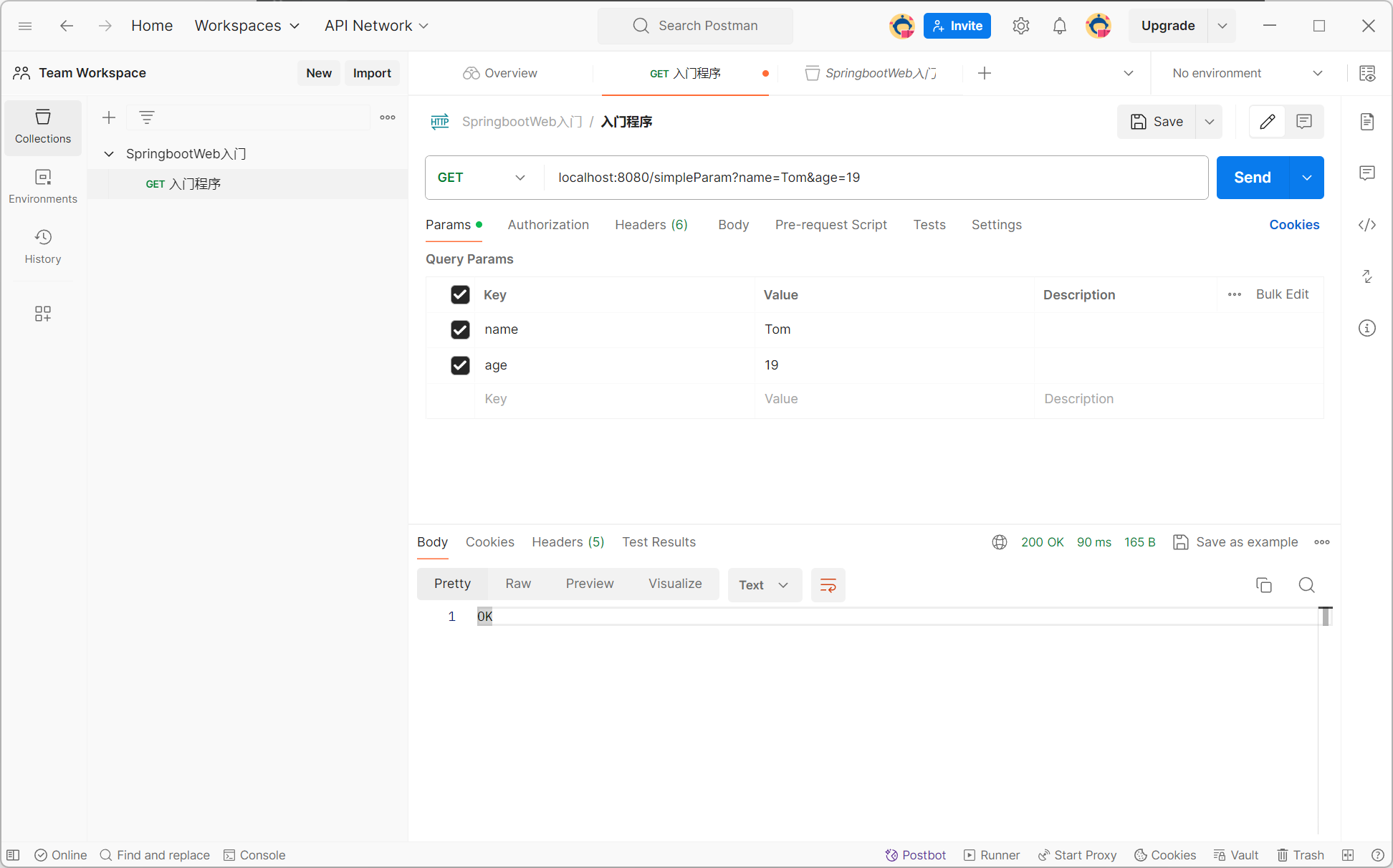The height and width of the screenshot is (868, 1393).
Task: Open the Collections sidebar panel
Action: click(x=43, y=127)
